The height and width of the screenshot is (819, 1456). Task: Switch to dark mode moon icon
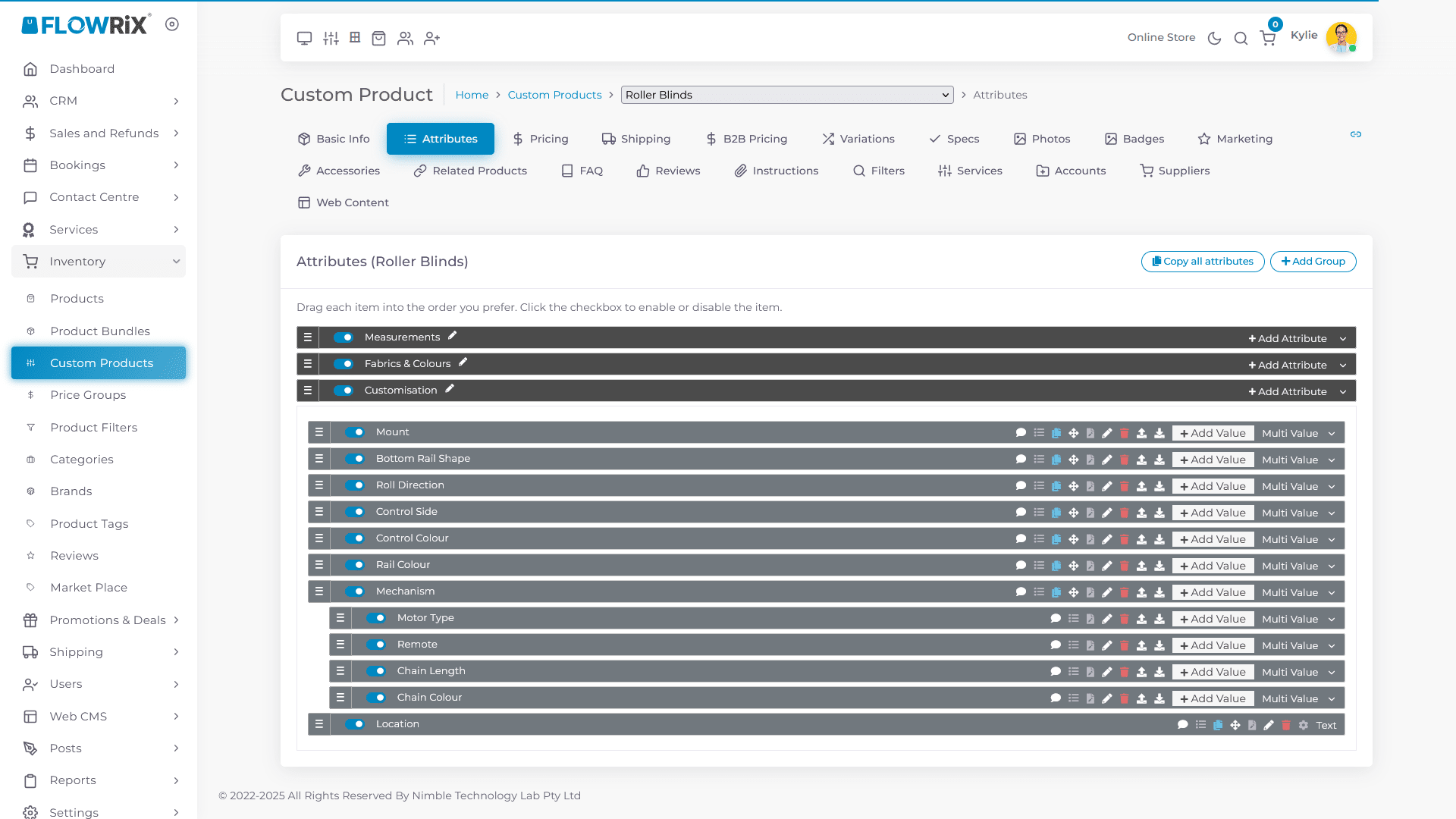pyautogui.click(x=1214, y=38)
